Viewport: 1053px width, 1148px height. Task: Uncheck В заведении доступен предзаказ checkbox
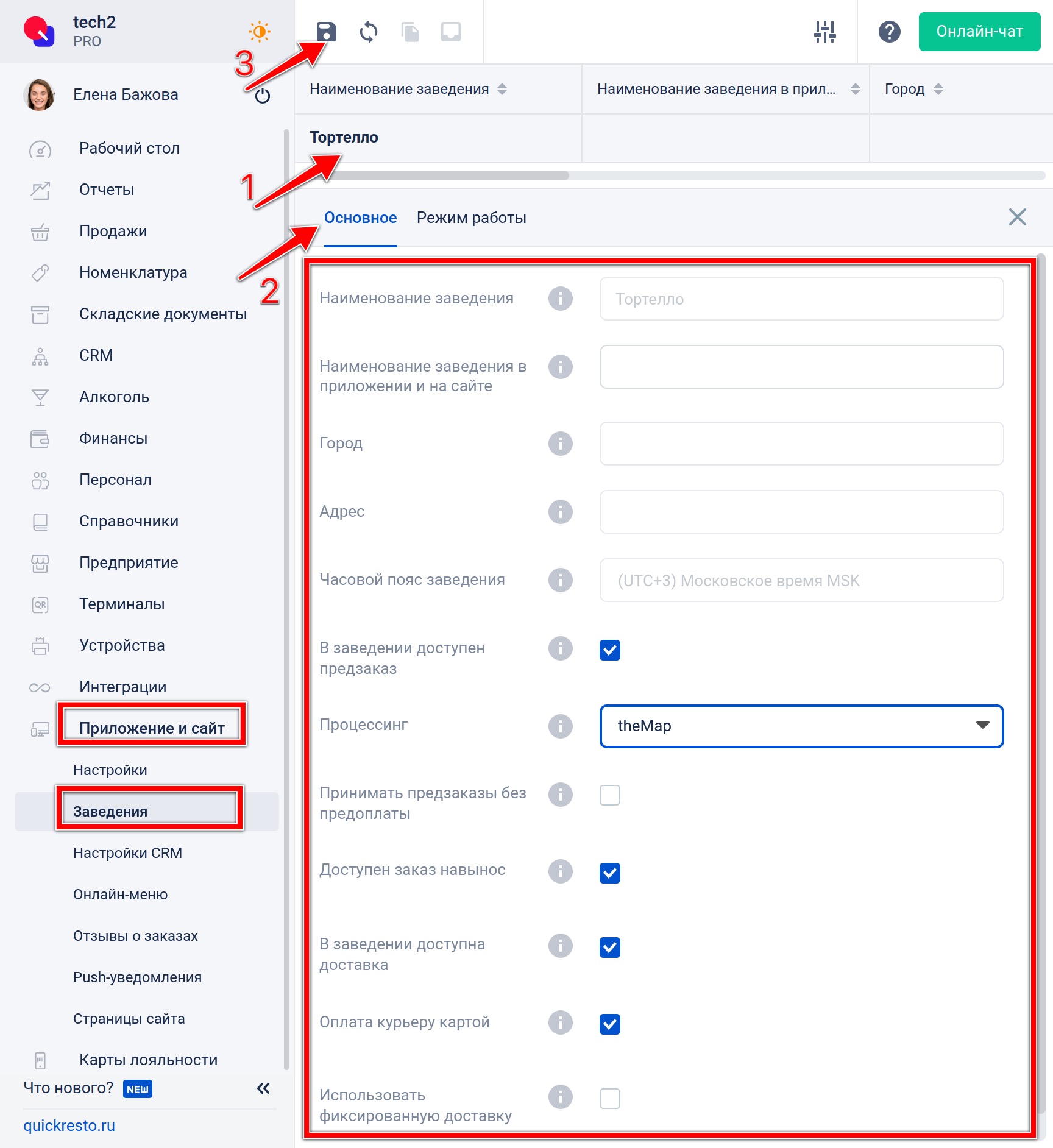click(x=610, y=650)
